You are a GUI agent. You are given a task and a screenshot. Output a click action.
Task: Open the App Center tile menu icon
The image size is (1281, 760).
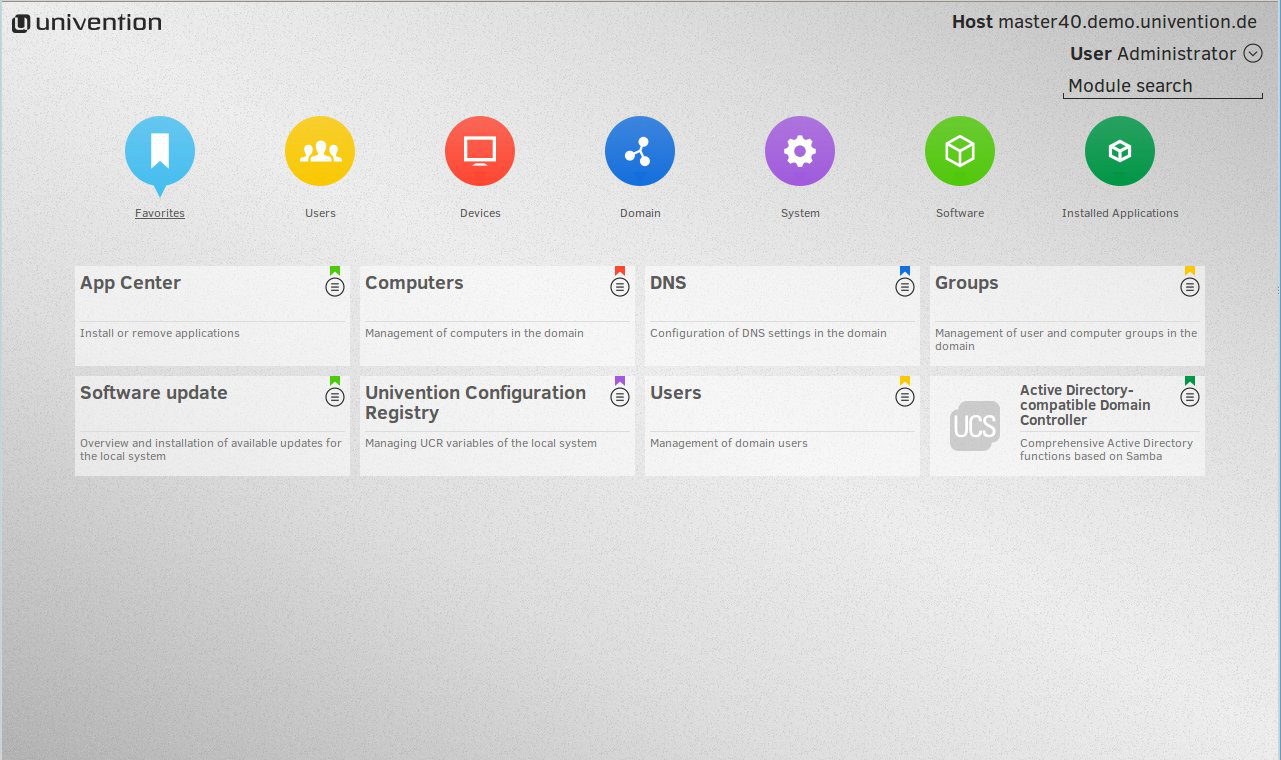pos(335,287)
